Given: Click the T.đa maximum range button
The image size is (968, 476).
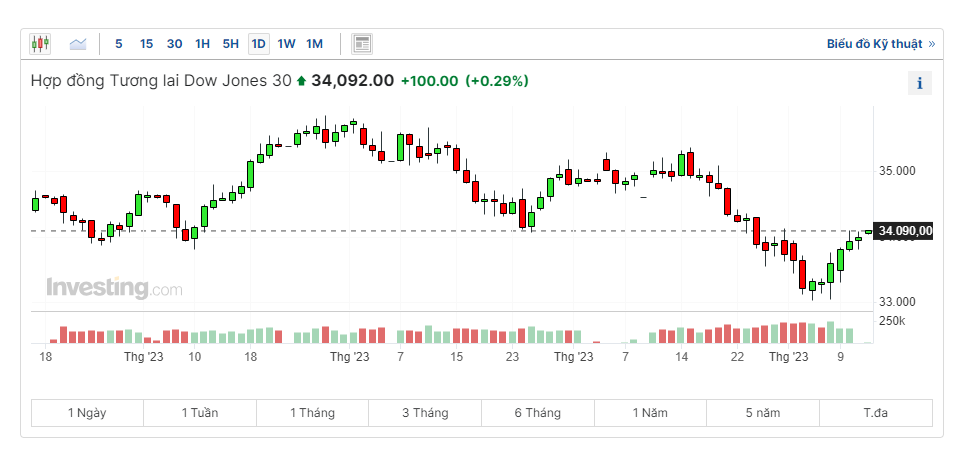Looking at the screenshot, I should click(x=875, y=413).
